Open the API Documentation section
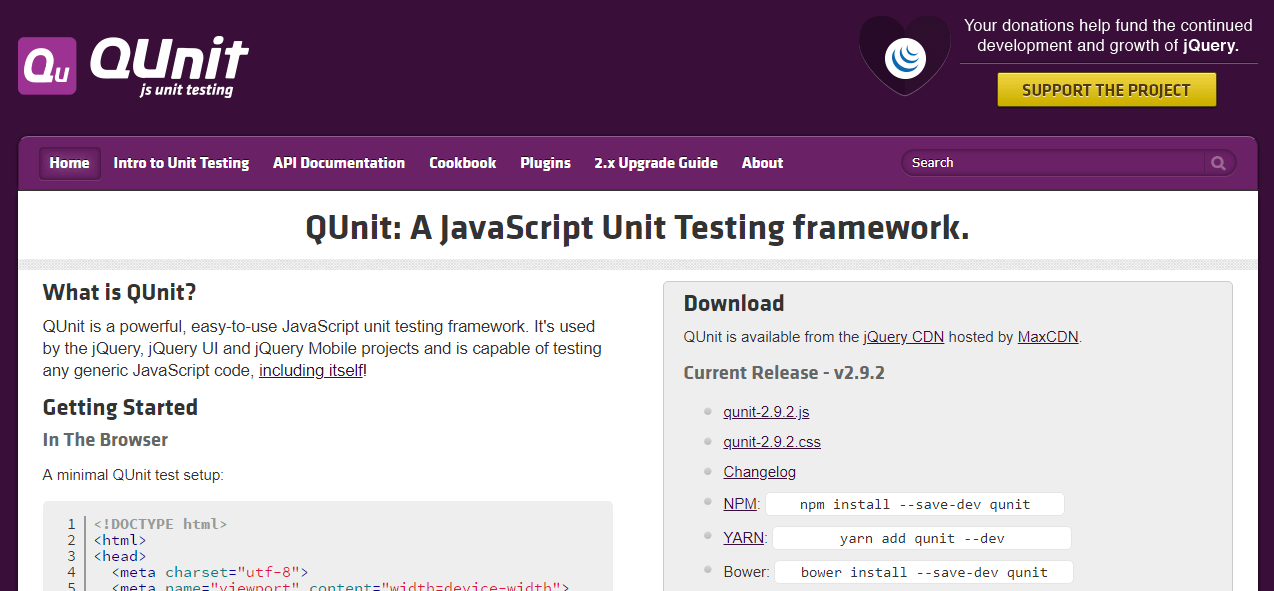1274x591 pixels. tap(339, 162)
